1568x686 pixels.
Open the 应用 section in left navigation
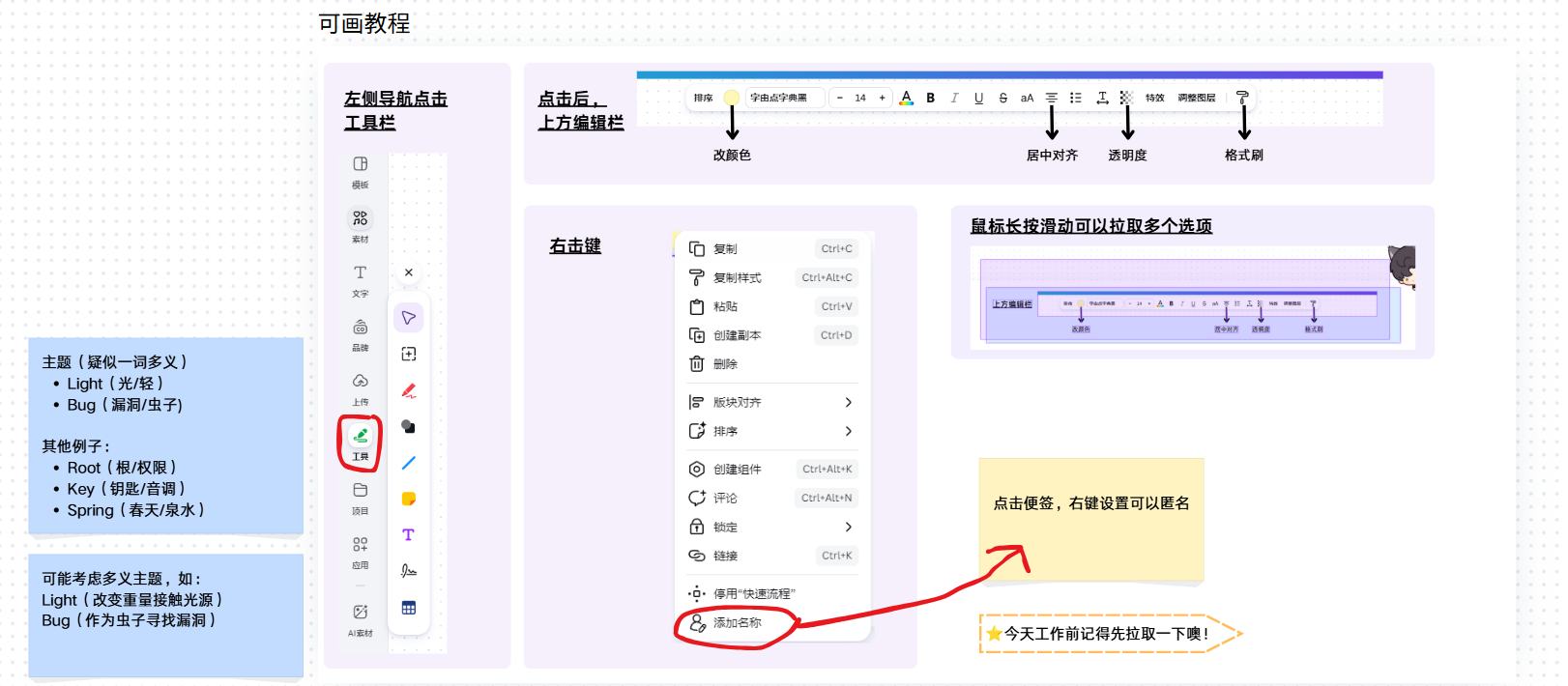pyautogui.click(x=360, y=552)
